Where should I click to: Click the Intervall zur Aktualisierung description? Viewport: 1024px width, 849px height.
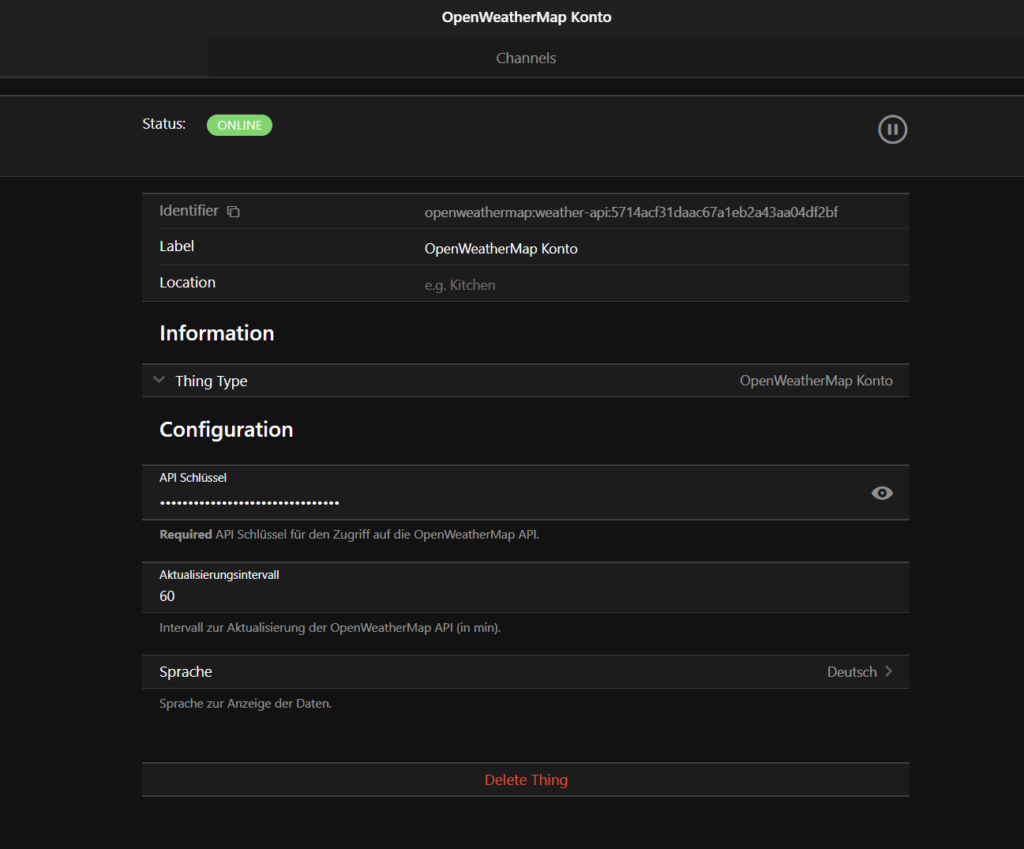point(330,628)
